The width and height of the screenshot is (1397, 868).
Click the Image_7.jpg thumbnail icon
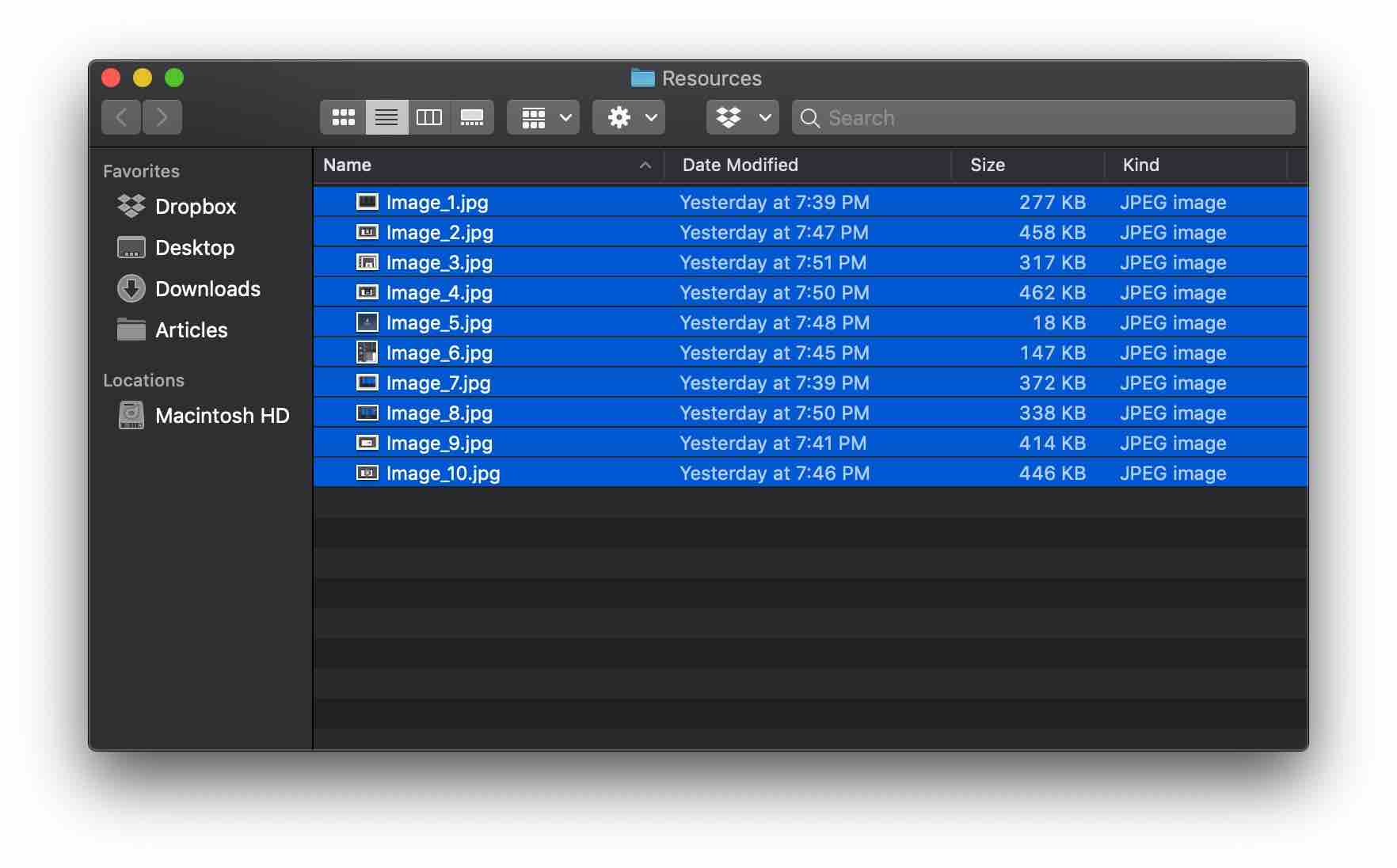coord(367,383)
